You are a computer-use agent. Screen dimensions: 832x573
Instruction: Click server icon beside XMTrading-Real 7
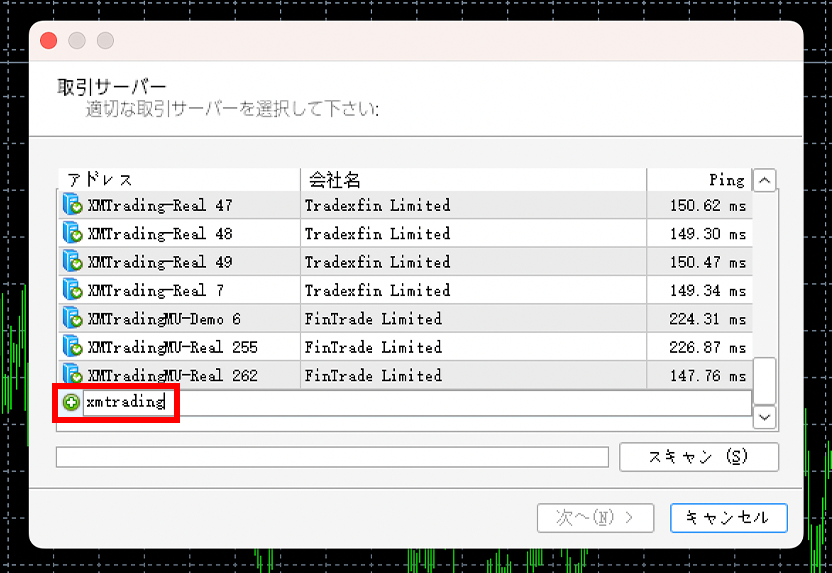click(x=72, y=291)
